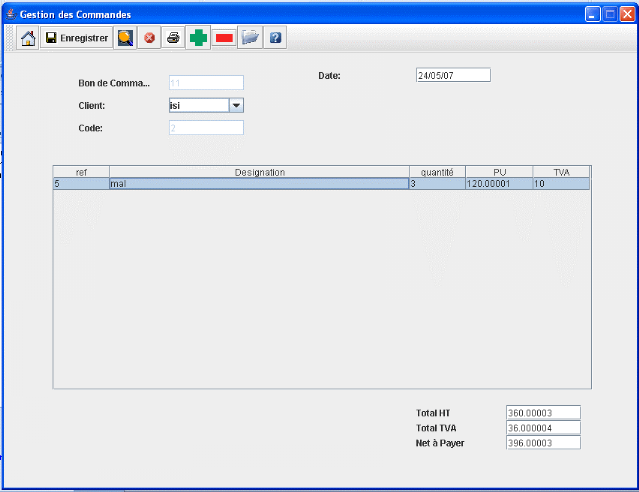The height and width of the screenshot is (492, 639).
Task: Click the Total HT field
Action: [x=543, y=412]
